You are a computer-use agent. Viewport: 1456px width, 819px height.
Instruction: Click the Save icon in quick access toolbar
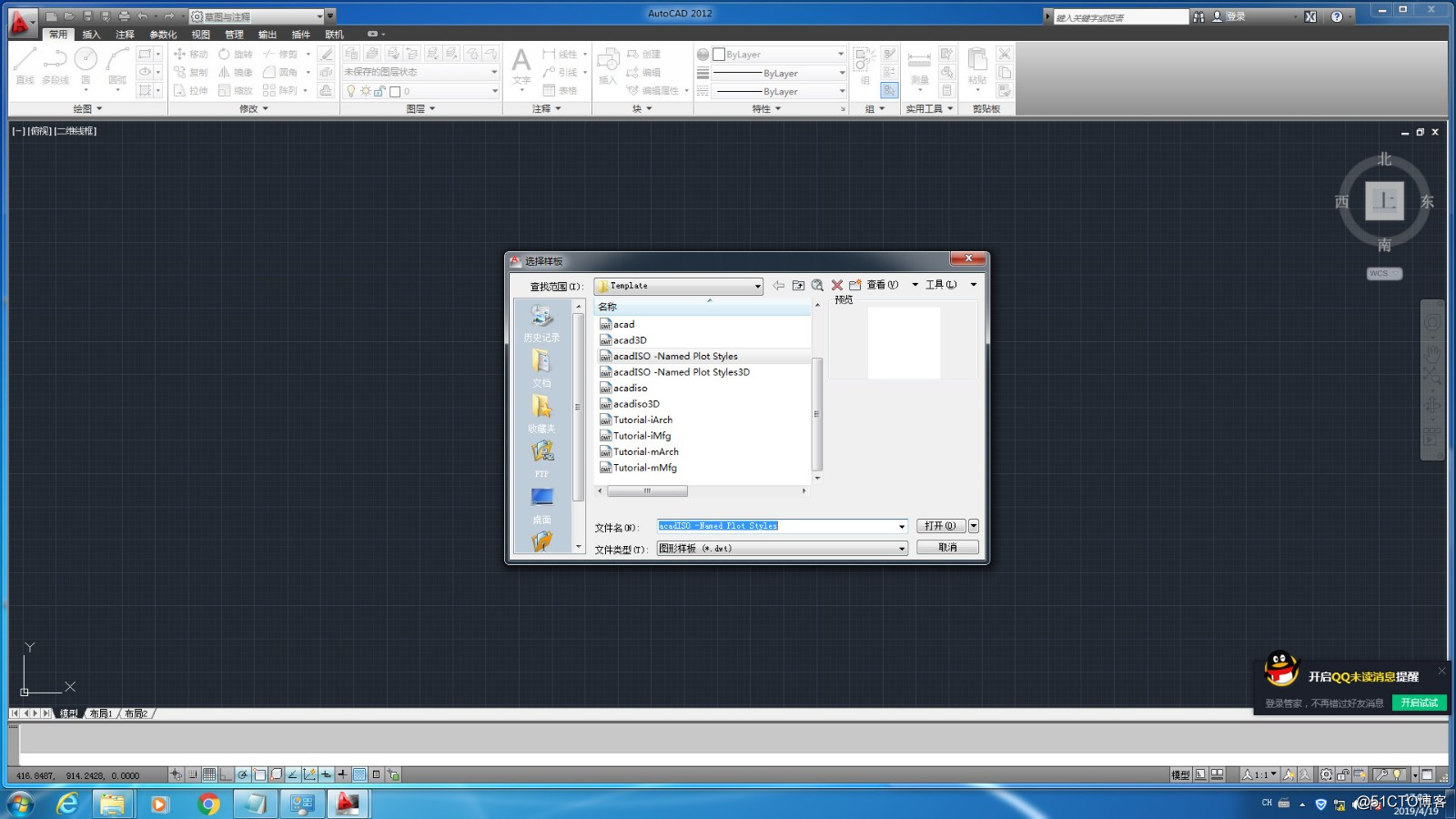(x=87, y=16)
